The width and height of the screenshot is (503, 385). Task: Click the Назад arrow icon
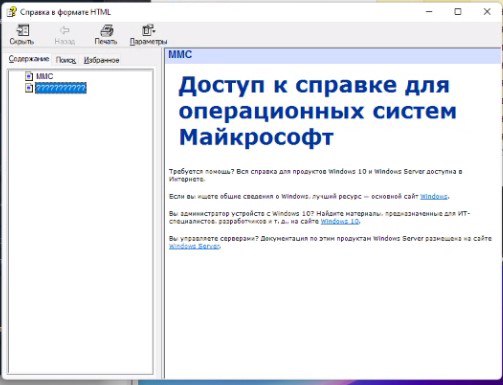pos(64,30)
